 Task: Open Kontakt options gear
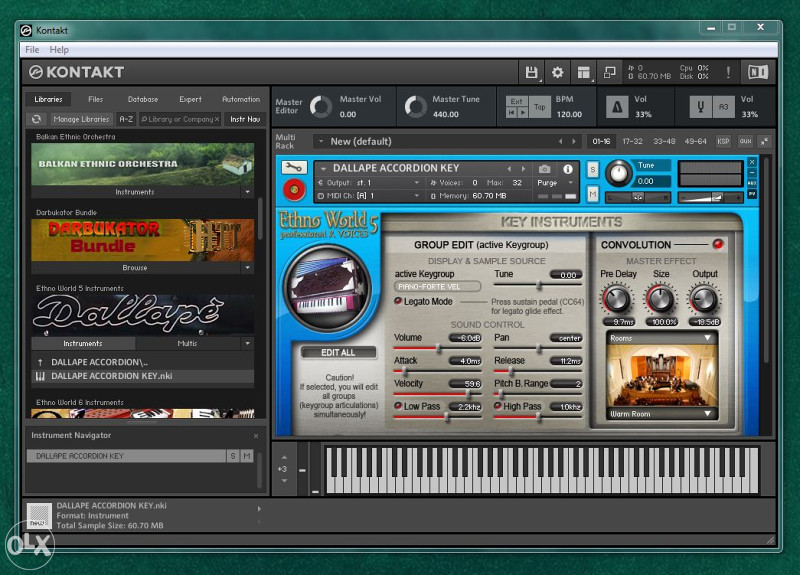[x=557, y=72]
